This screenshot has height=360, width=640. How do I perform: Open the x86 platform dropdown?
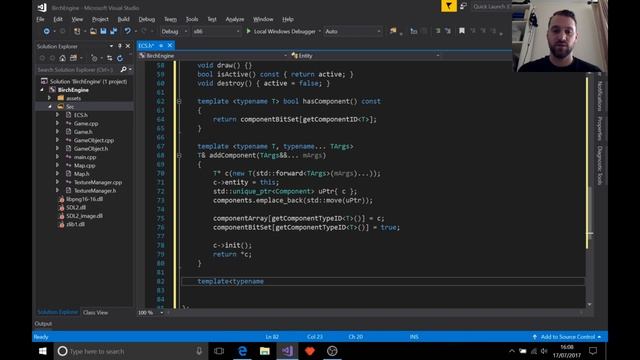216,31
